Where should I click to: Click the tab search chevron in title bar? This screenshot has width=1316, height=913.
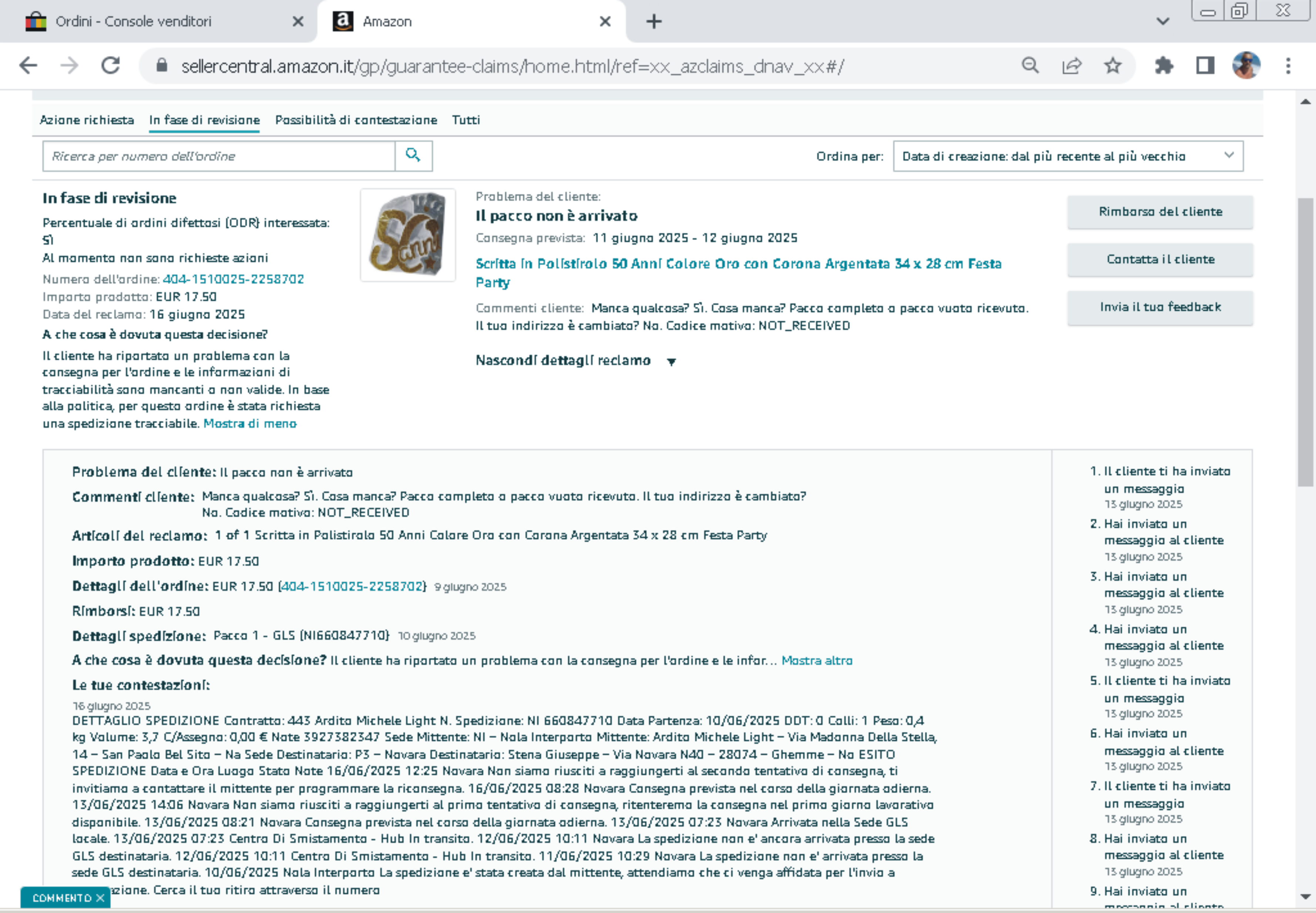(1162, 22)
